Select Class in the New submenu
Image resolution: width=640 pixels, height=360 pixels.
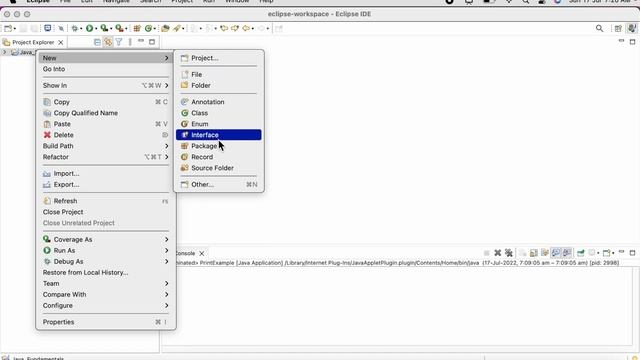pyautogui.click(x=218, y=113)
